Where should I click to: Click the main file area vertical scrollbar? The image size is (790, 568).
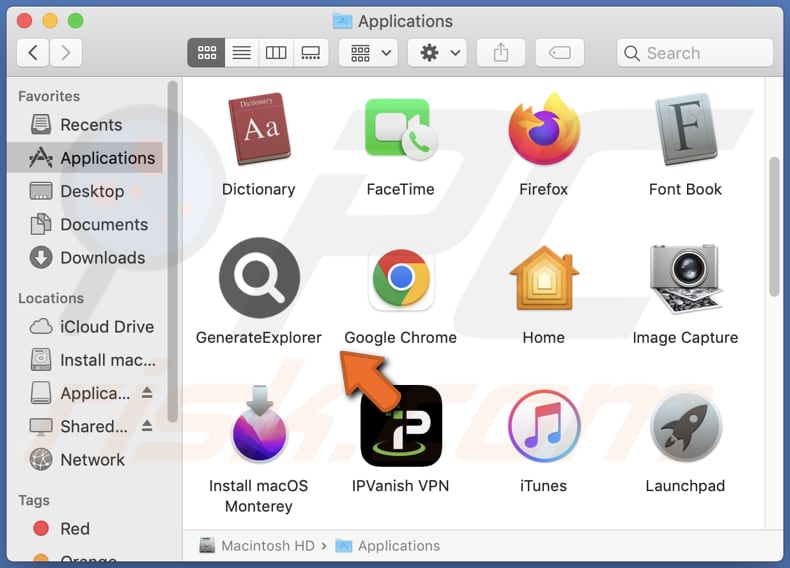[x=774, y=227]
